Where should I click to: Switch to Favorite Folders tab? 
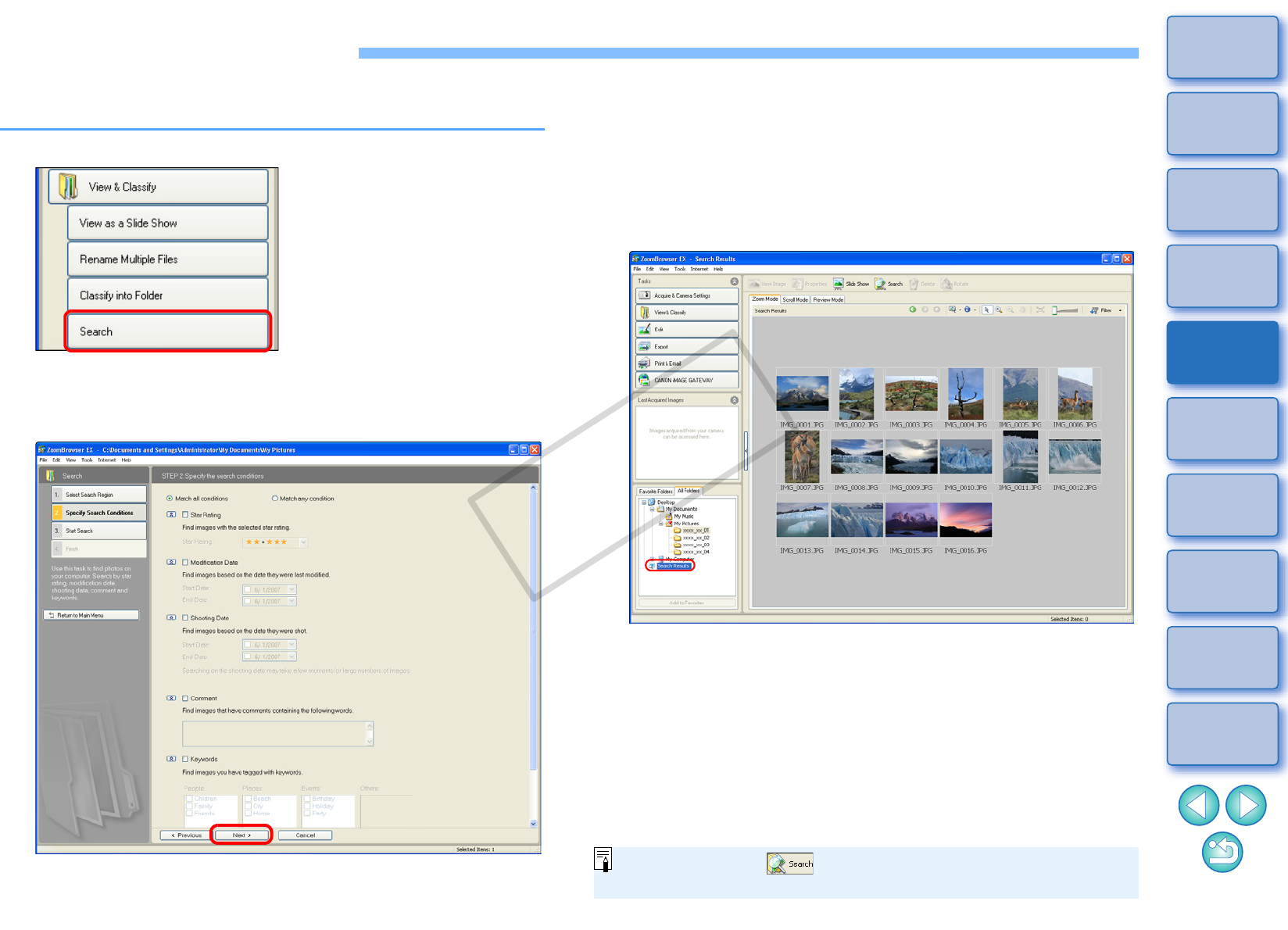point(656,492)
